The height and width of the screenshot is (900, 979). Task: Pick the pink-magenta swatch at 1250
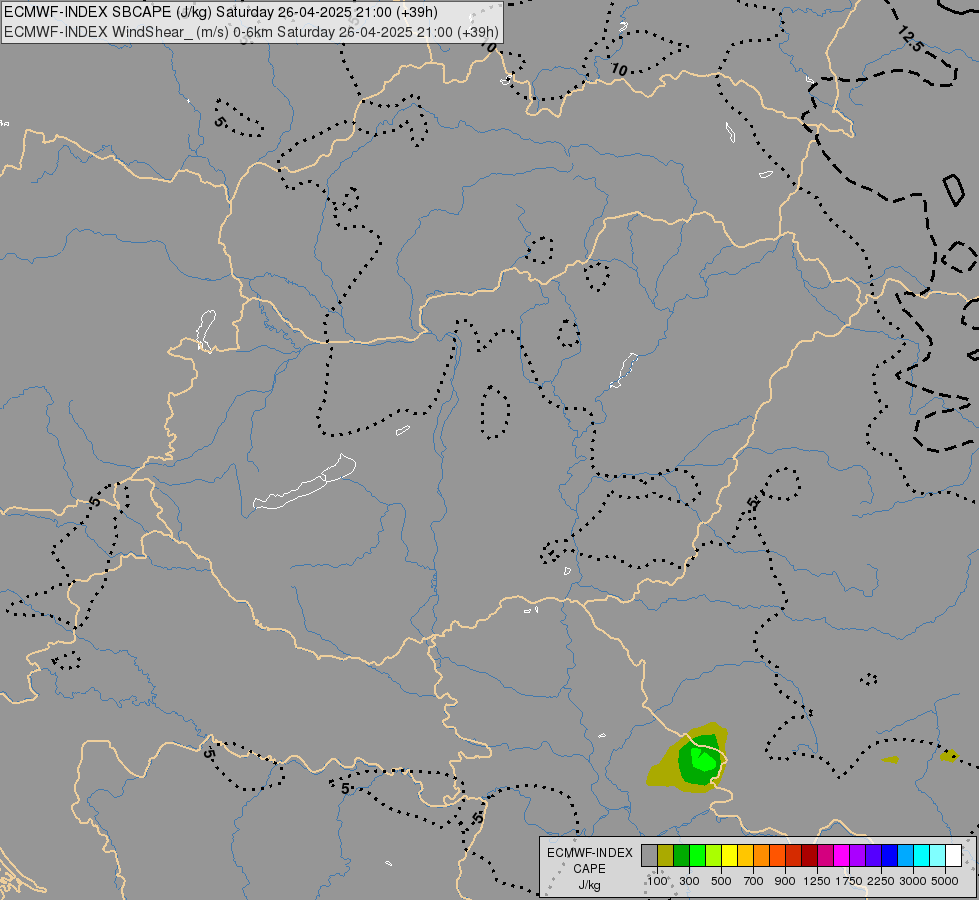tap(825, 856)
